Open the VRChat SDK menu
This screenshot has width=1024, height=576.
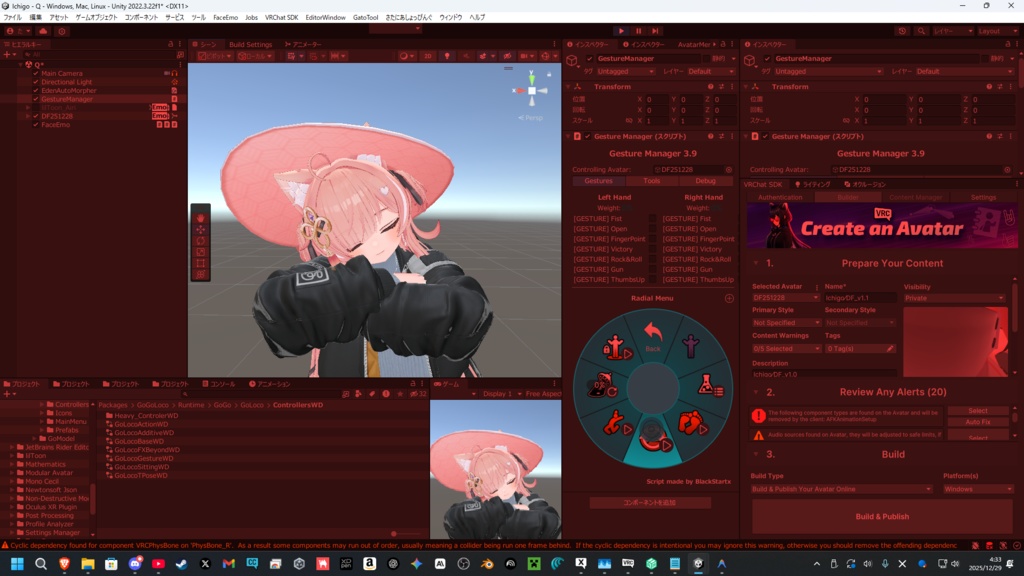pos(281,18)
